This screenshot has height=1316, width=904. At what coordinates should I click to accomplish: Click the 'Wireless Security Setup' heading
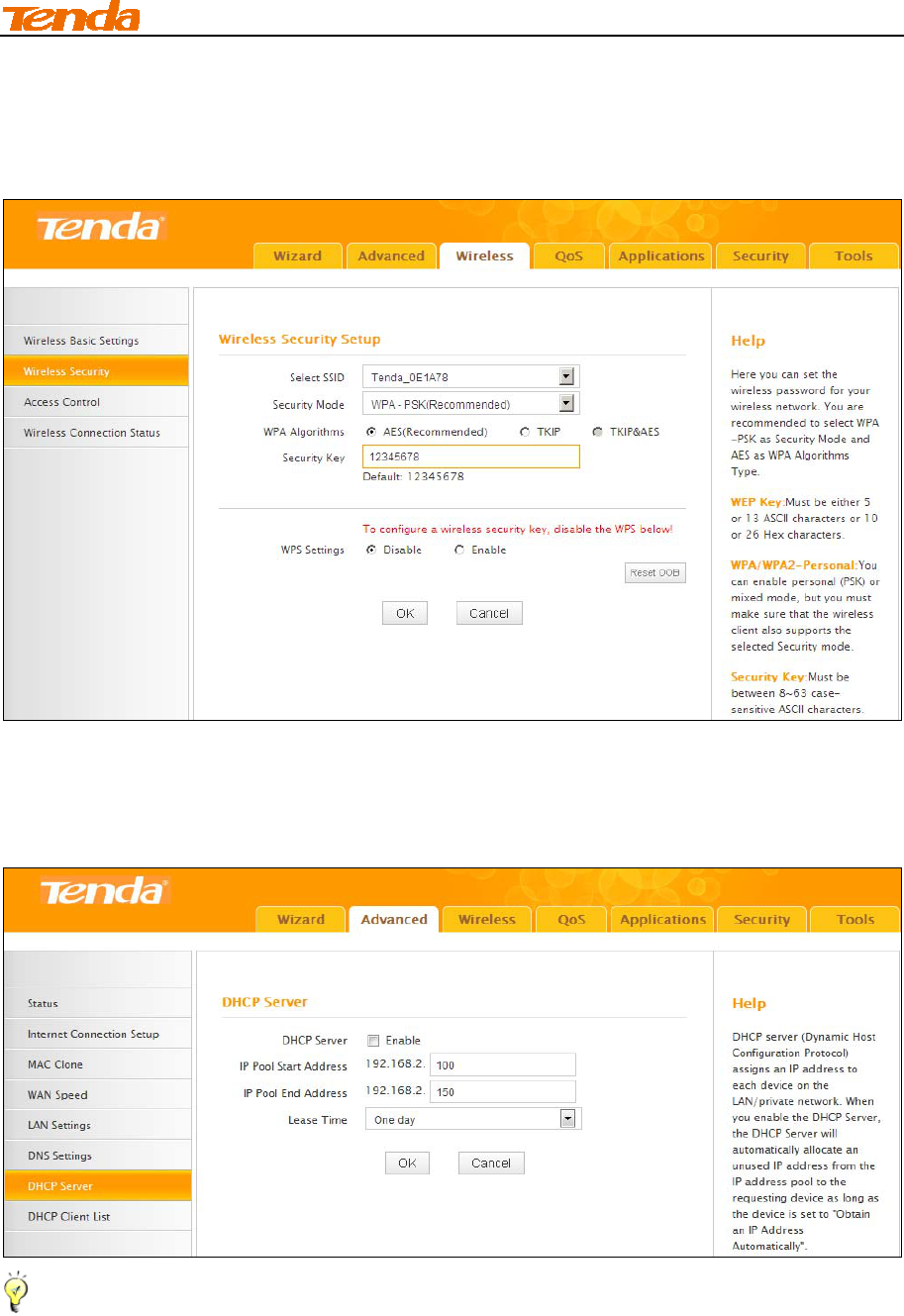(x=299, y=339)
